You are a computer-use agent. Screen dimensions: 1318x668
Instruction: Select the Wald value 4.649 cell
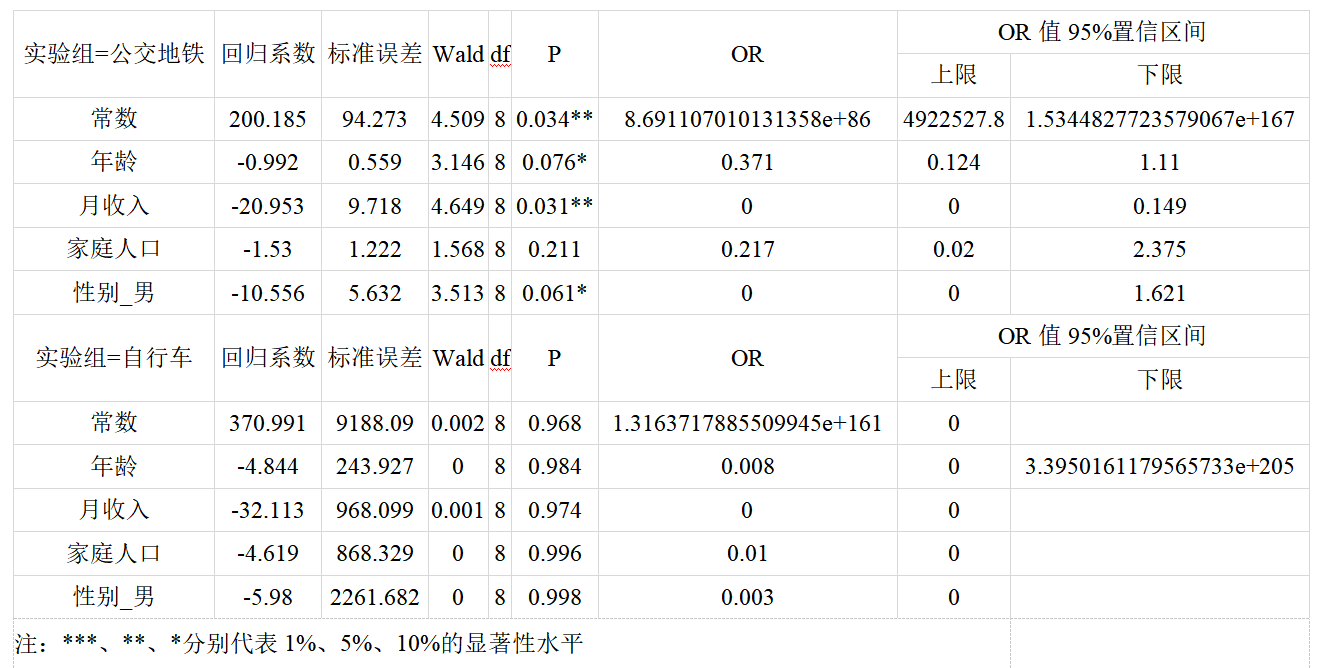point(457,206)
